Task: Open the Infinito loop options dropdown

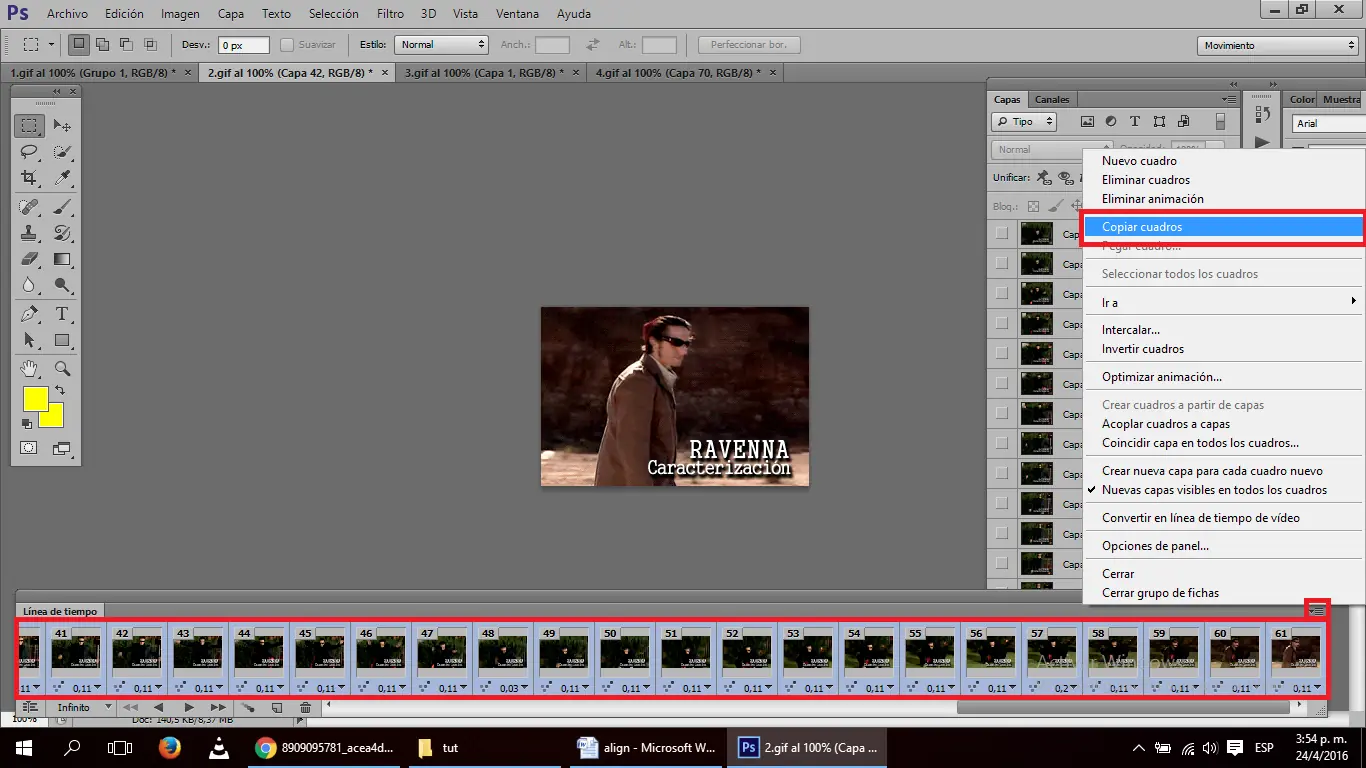Action: click(x=84, y=708)
